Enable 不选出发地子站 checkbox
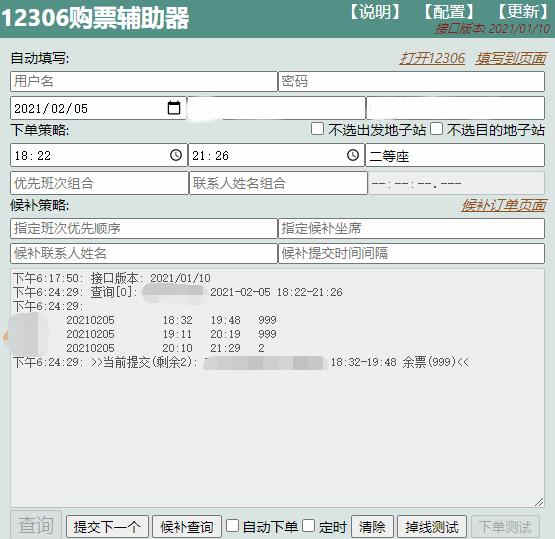The height and width of the screenshot is (539, 555). point(317,129)
